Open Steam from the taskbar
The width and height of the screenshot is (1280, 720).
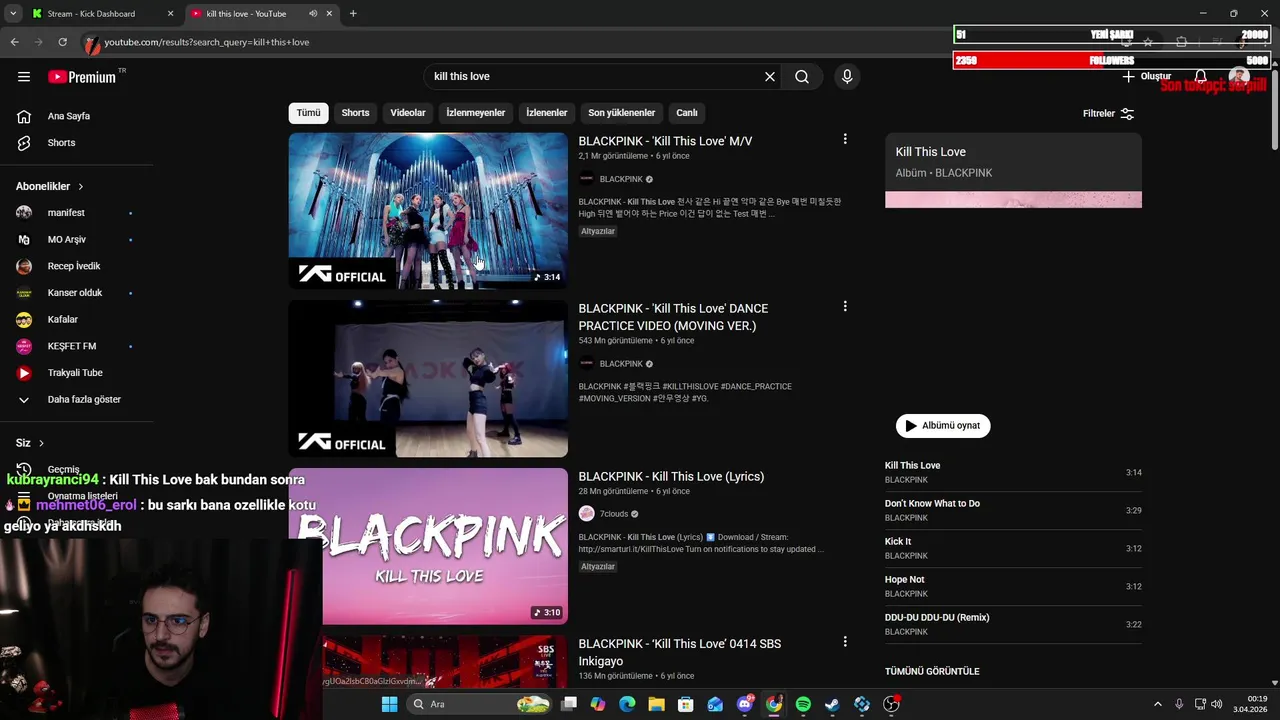832,704
